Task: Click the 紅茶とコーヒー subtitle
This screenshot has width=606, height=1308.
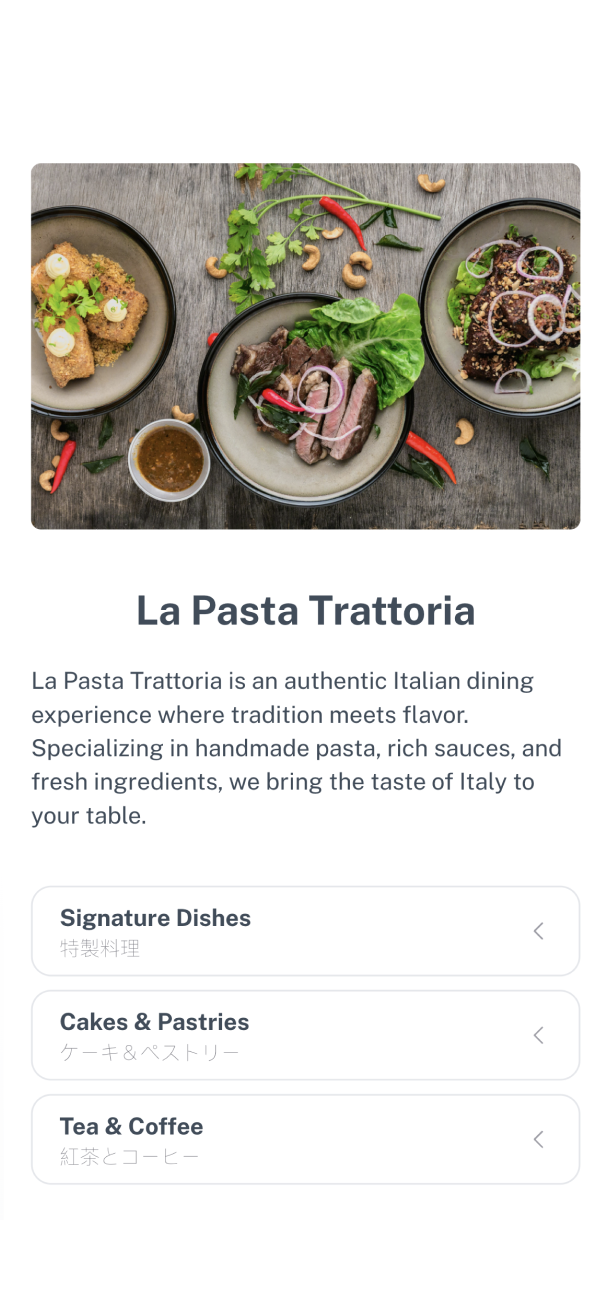Action: click(x=130, y=1157)
